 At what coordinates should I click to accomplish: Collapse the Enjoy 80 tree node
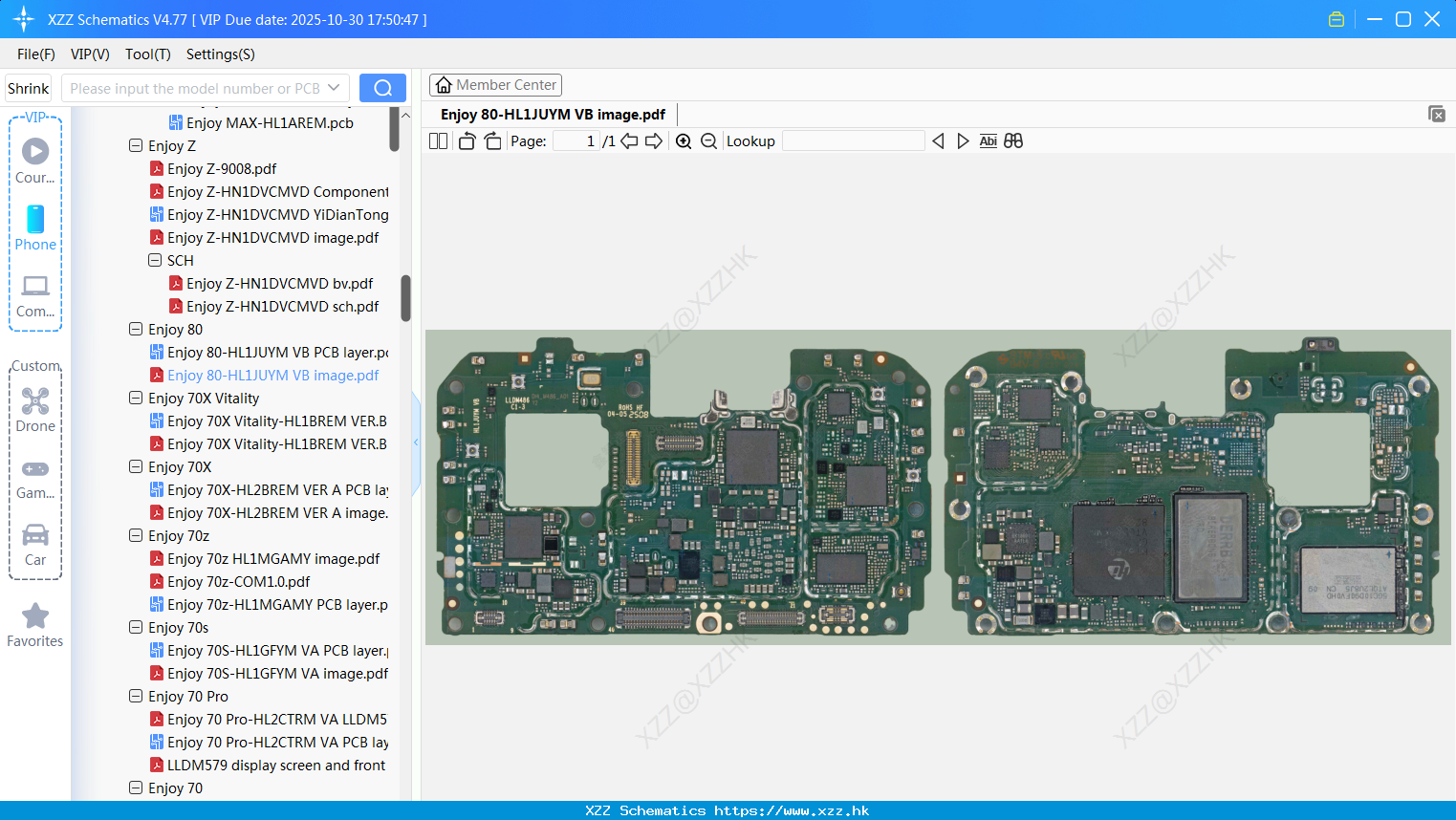point(136,330)
